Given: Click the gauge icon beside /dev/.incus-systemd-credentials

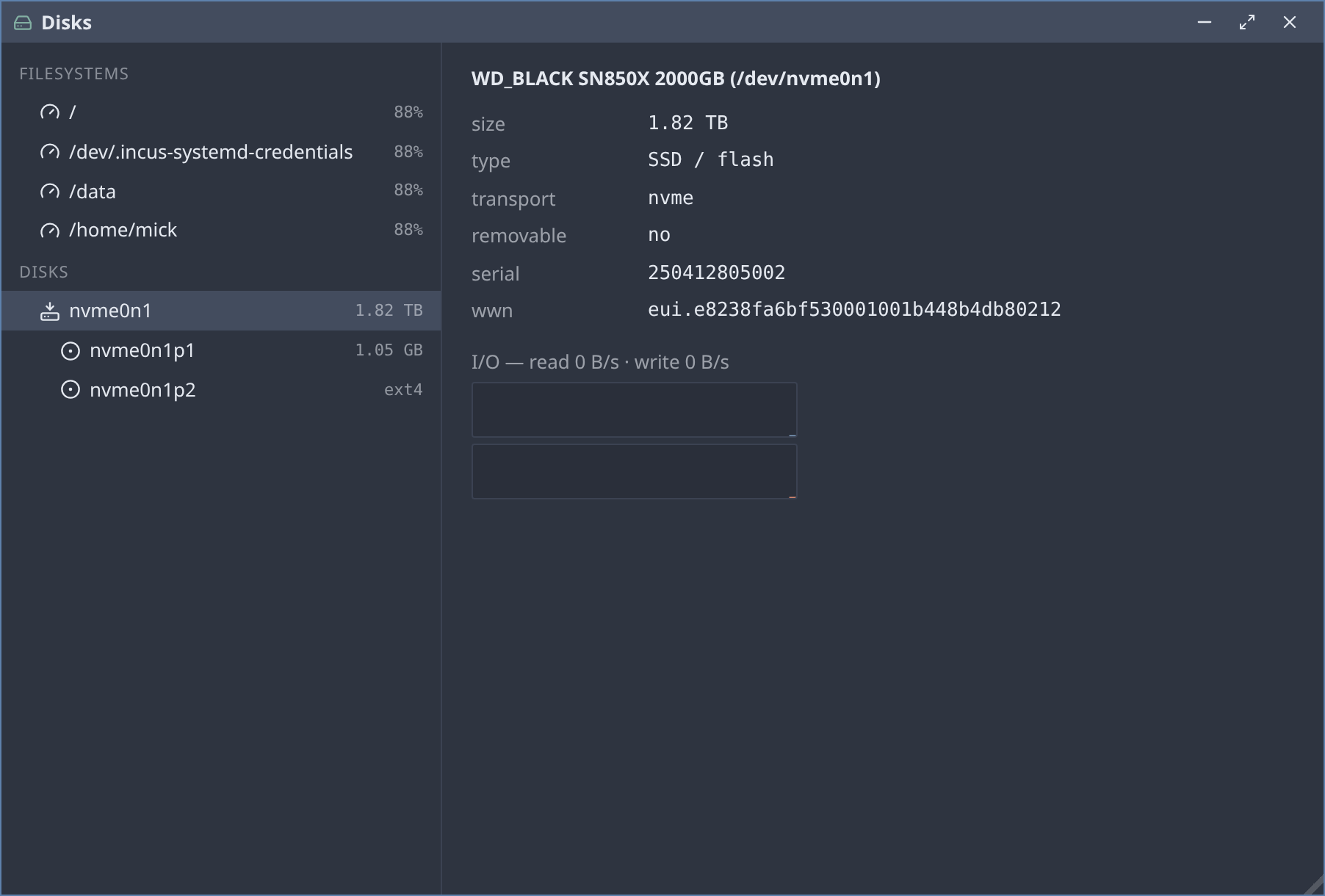Looking at the screenshot, I should click(x=50, y=152).
